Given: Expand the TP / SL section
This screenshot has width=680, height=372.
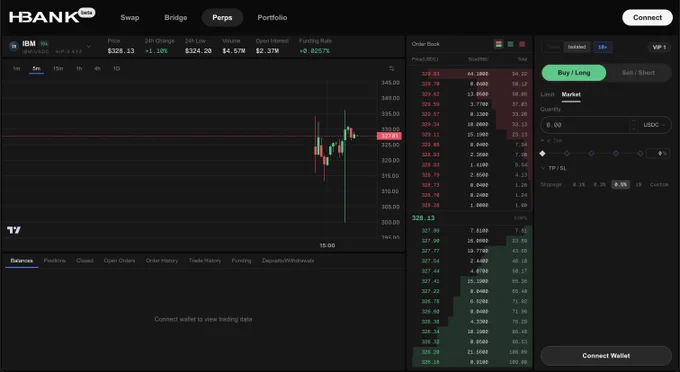Looking at the screenshot, I should [554, 168].
